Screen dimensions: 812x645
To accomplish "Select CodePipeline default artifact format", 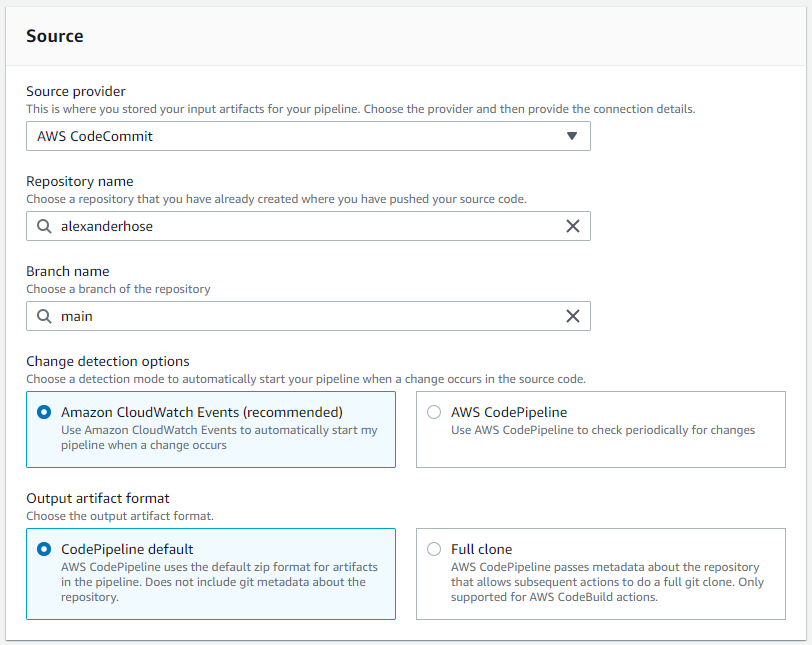I will 44,549.
